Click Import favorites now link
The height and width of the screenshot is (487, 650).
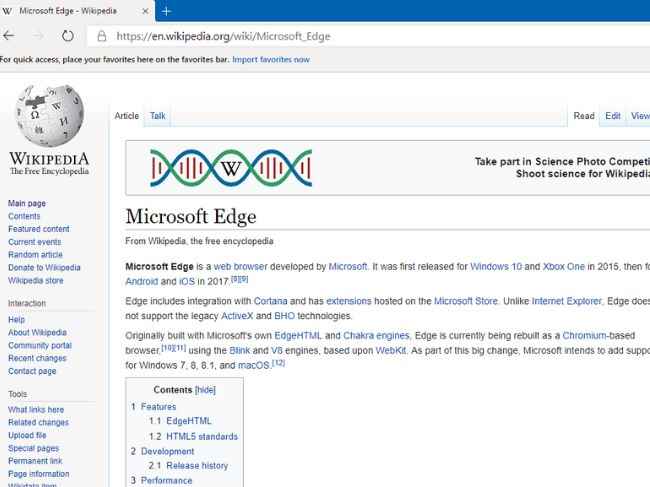point(271,60)
